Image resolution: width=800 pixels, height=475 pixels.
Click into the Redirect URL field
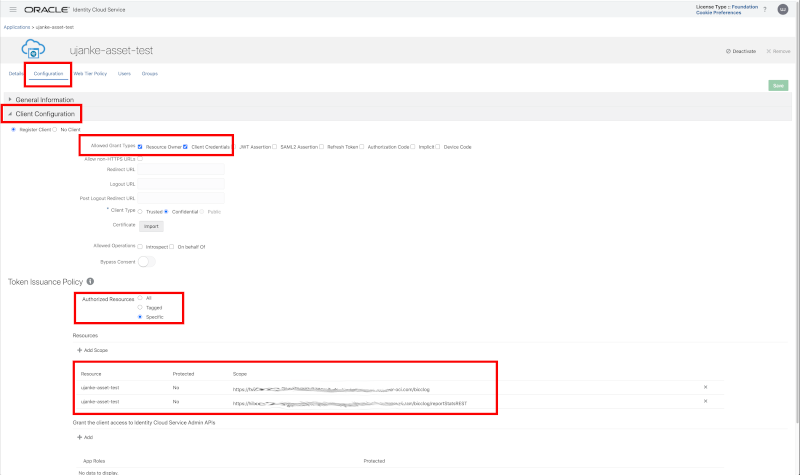(x=181, y=169)
